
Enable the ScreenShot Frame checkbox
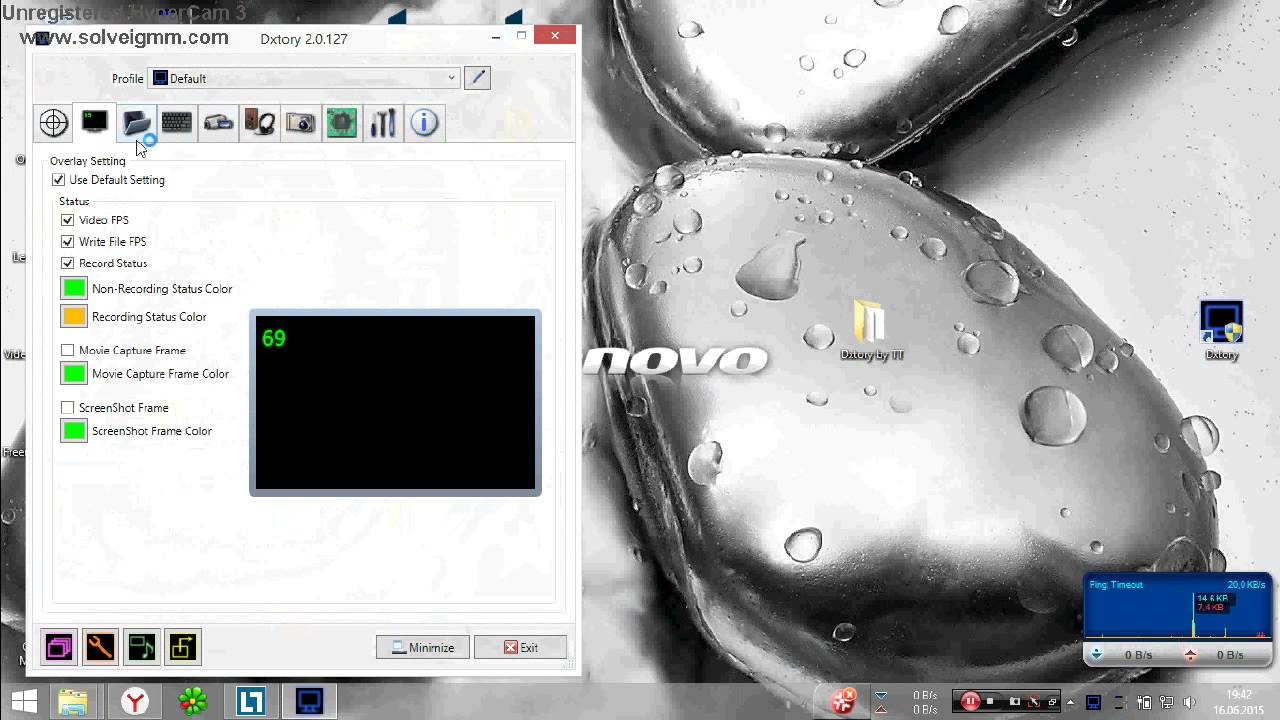coord(68,408)
